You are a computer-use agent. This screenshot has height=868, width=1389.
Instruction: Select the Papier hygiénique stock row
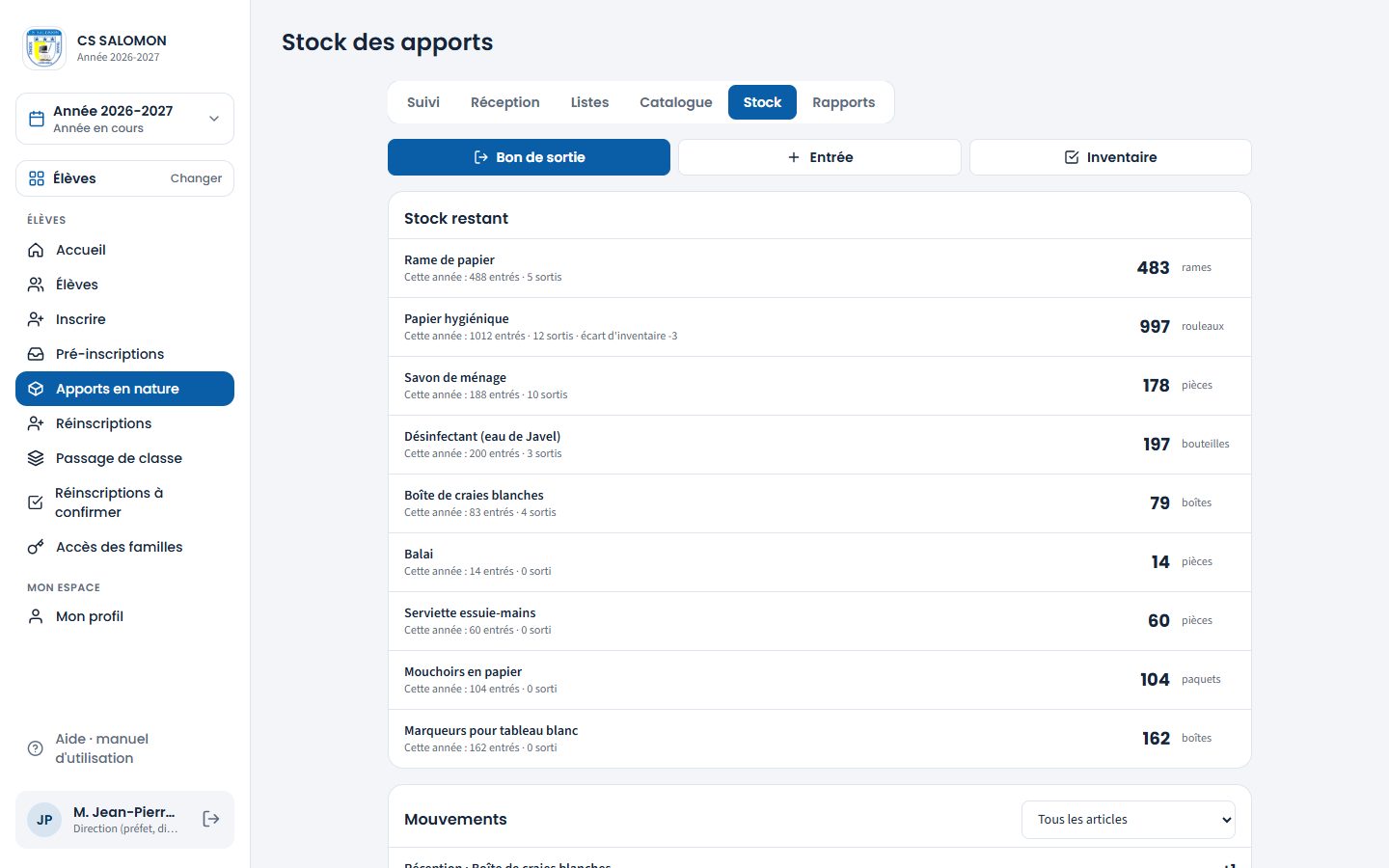coord(820,327)
